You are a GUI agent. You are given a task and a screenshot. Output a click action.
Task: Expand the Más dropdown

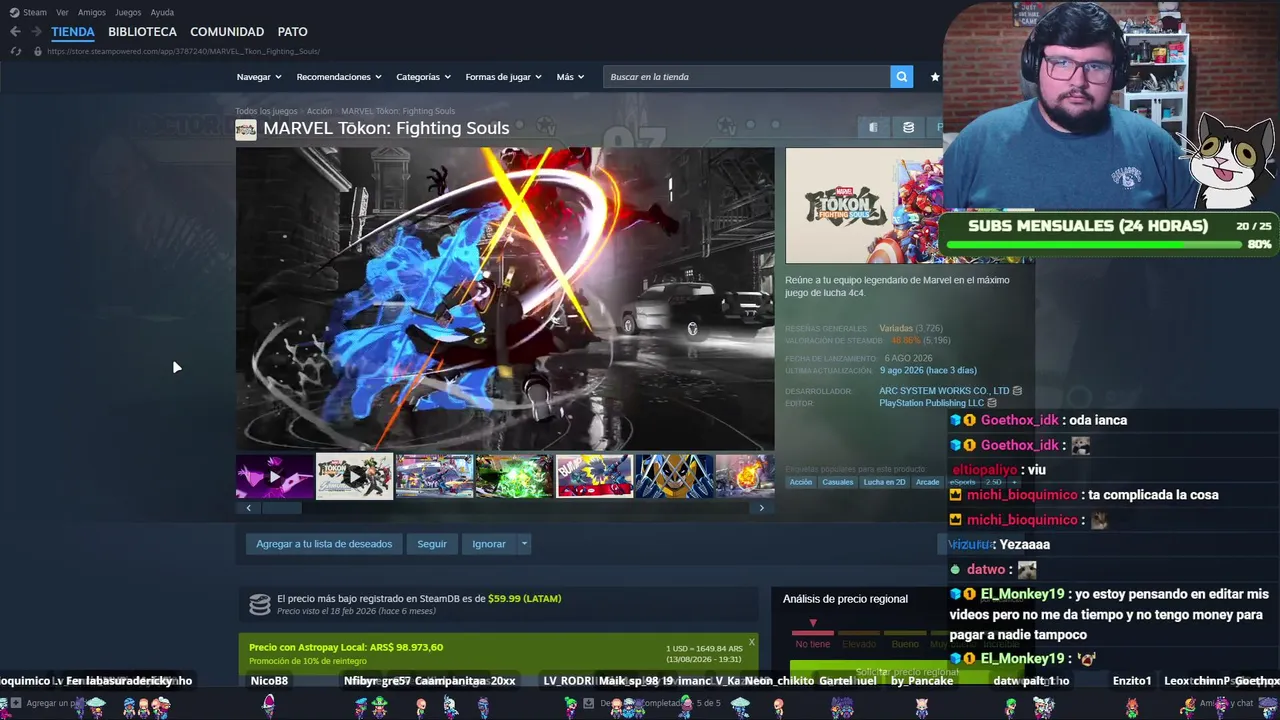pos(570,77)
